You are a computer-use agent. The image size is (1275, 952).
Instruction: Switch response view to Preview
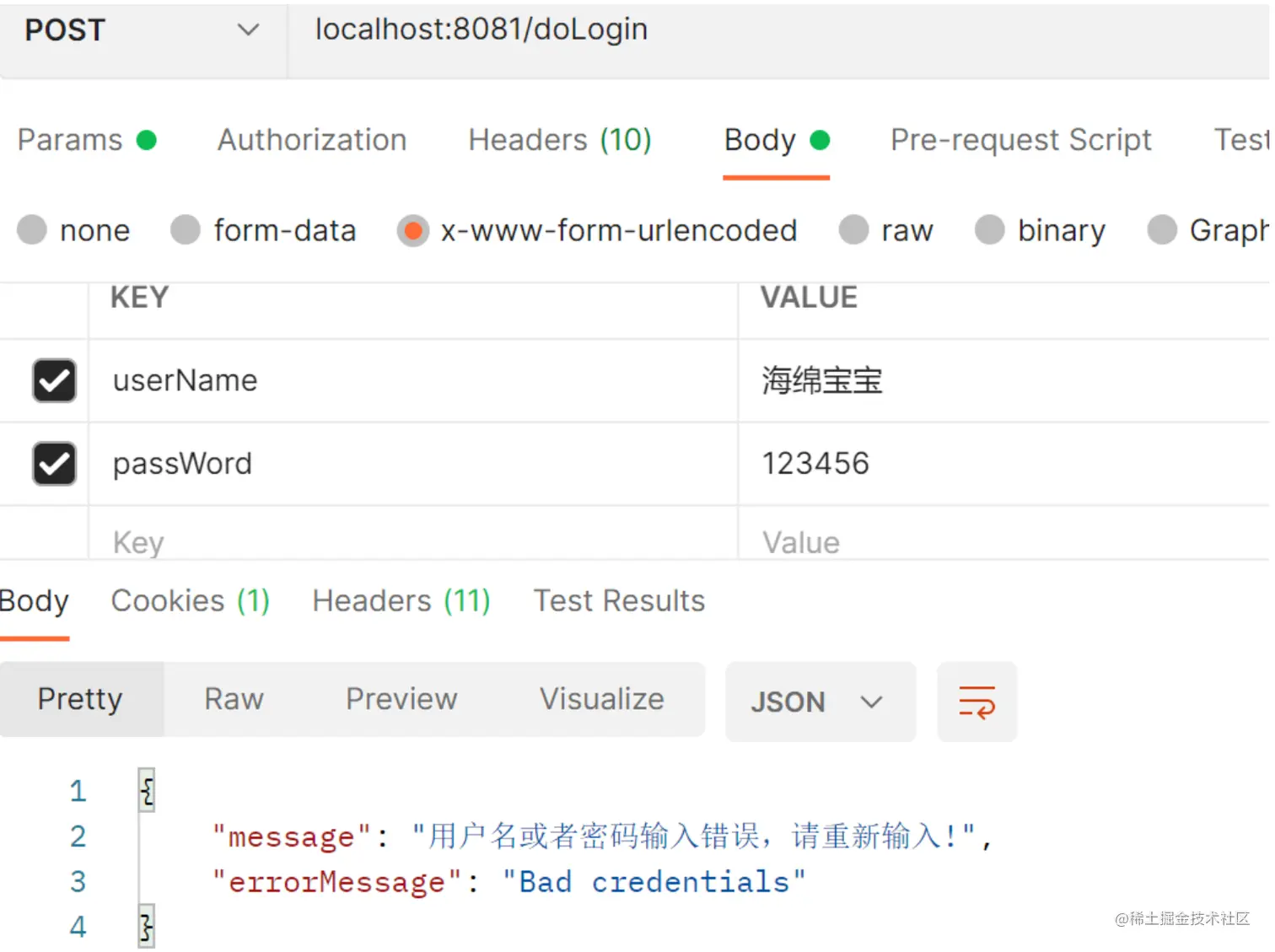tap(401, 699)
